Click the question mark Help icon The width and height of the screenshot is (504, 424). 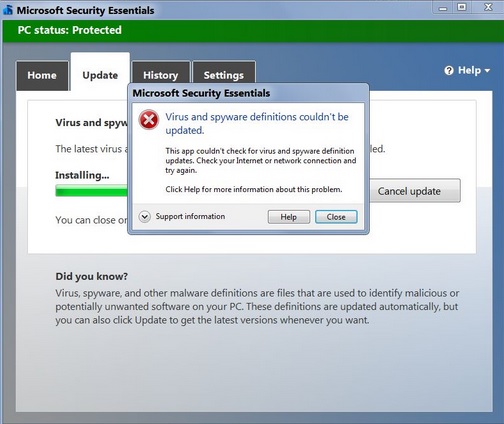point(449,71)
